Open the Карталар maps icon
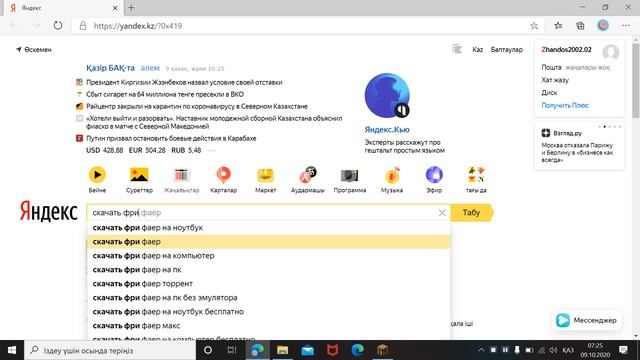The height and width of the screenshot is (360, 640). coord(223,175)
